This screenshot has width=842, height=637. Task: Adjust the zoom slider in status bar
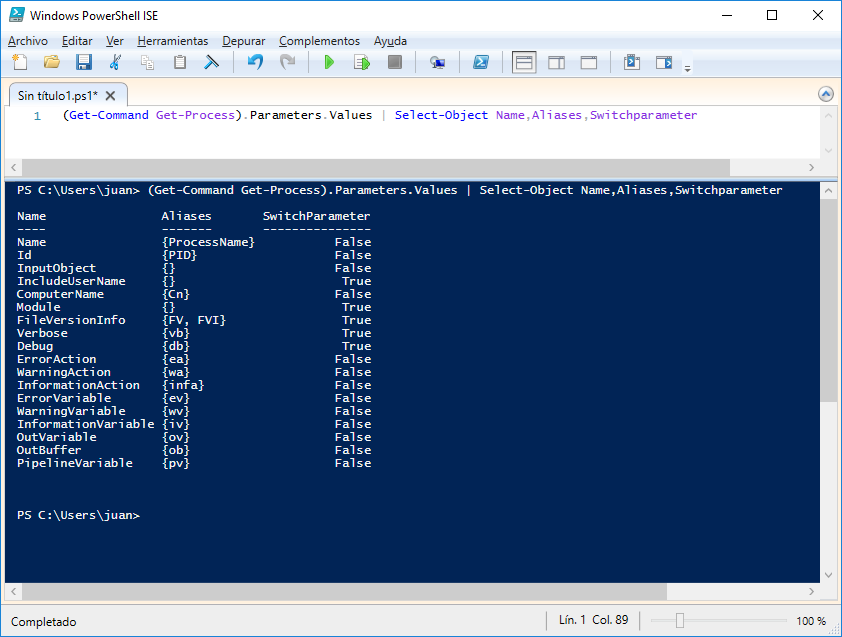coord(679,621)
